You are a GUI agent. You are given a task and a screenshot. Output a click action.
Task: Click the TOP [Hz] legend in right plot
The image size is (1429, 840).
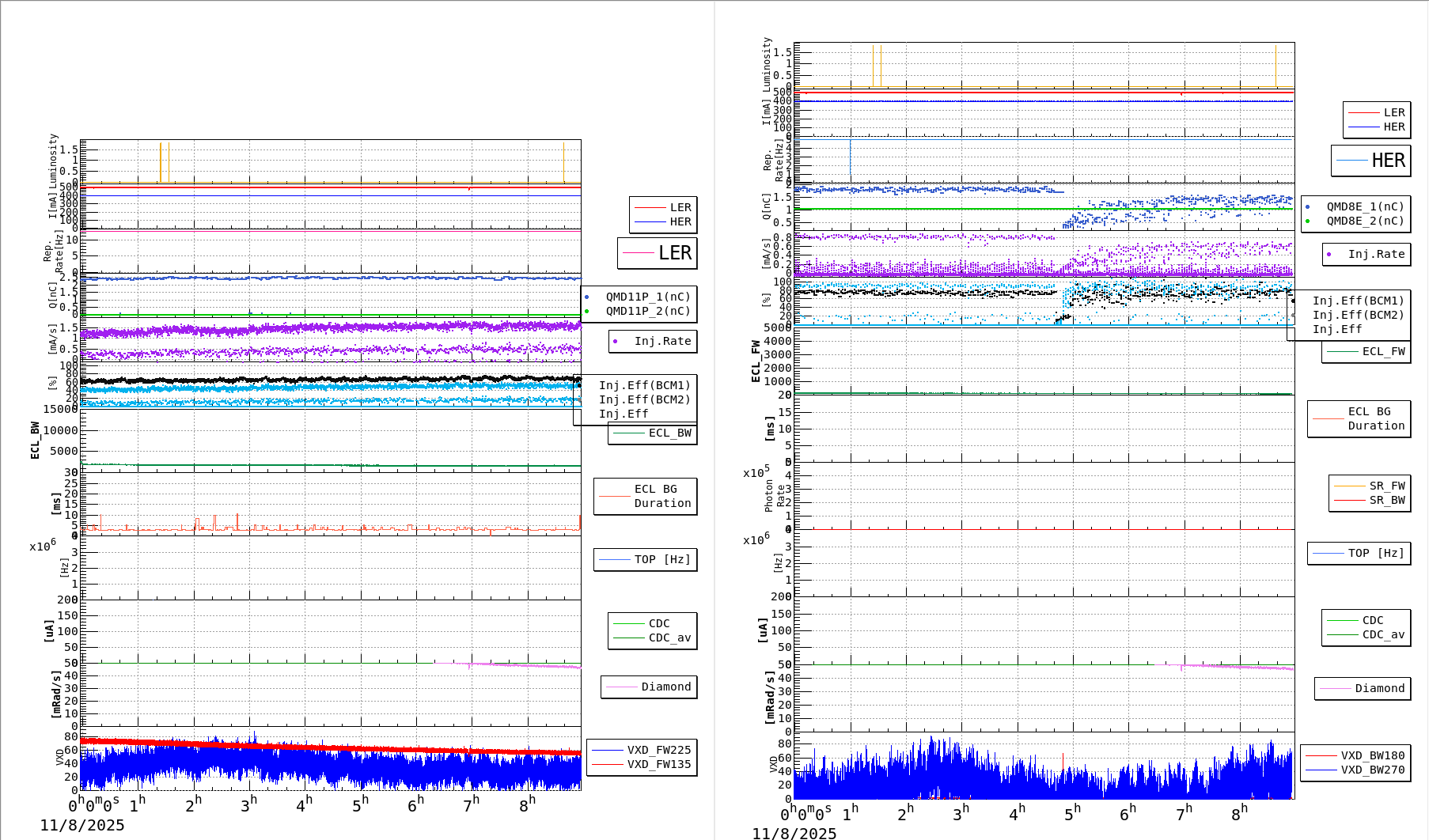click(x=1358, y=553)
